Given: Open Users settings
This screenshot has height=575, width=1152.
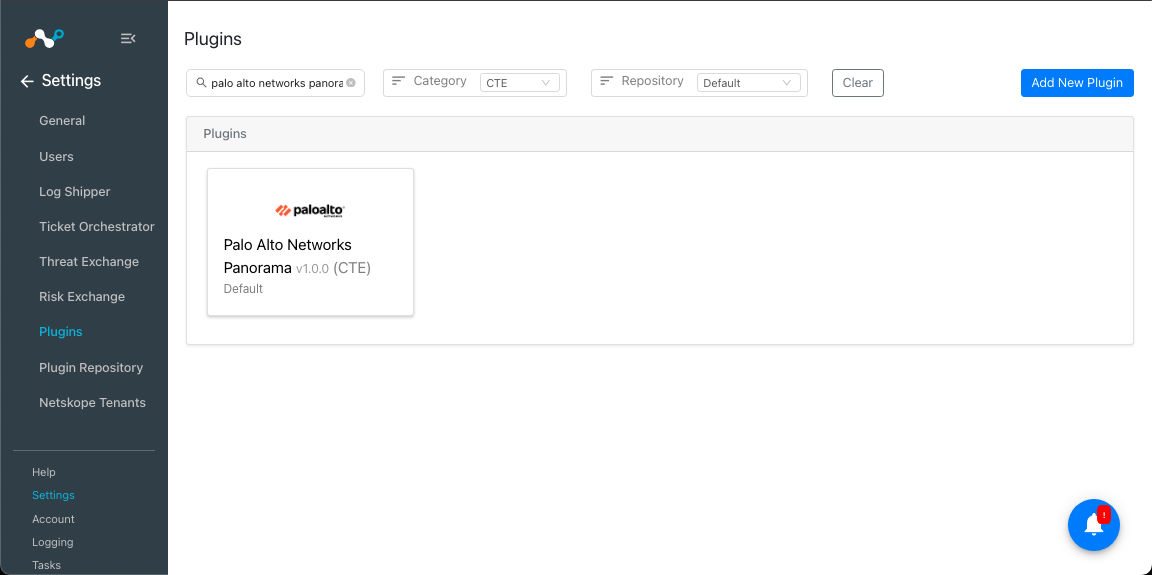Looking at the screenshot, I should tap(57, 156).
